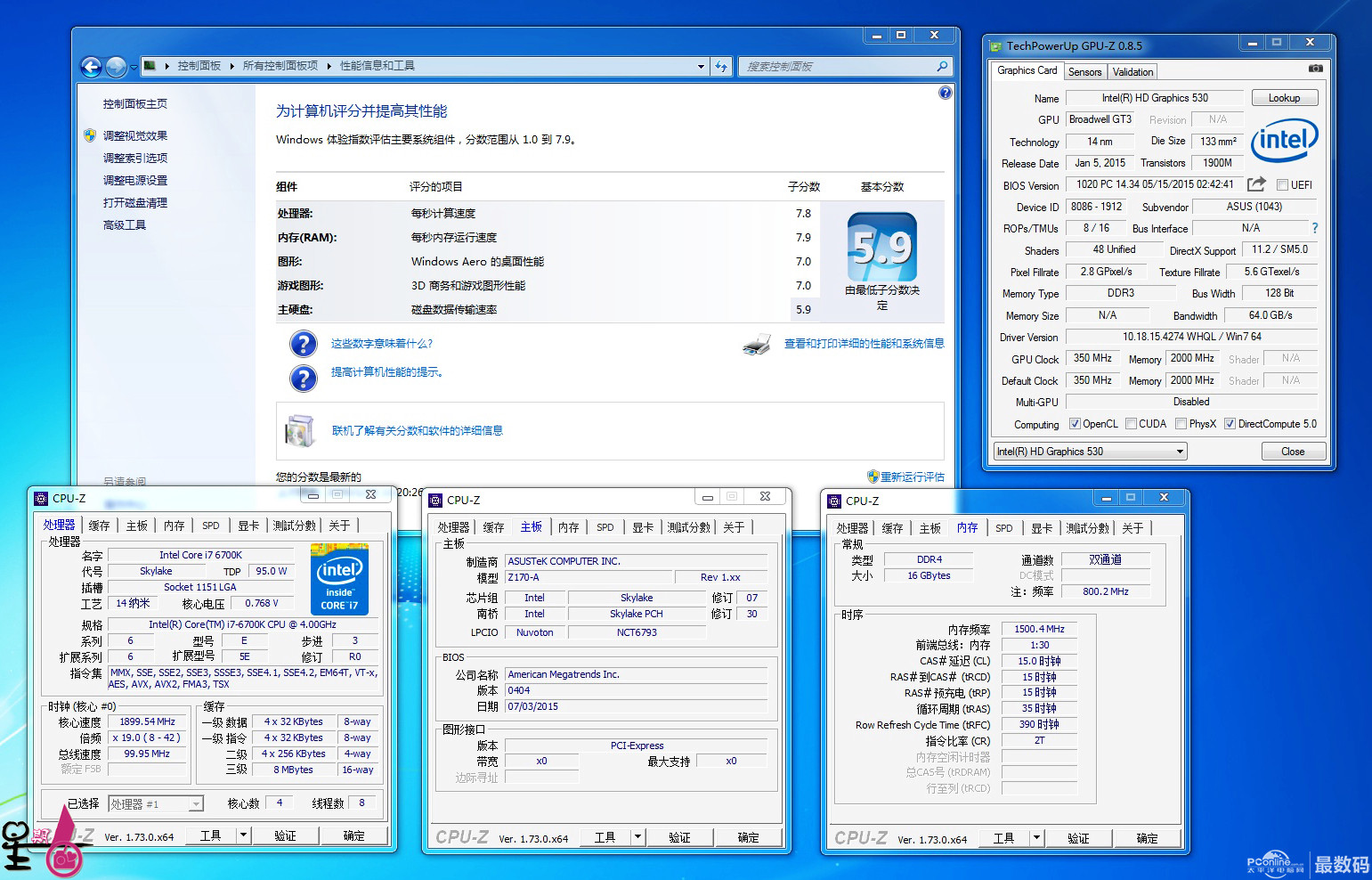Take GPU-Z screenshot with camera icon
This screenshot has width=1372, height=880.
coord(1315,69)
